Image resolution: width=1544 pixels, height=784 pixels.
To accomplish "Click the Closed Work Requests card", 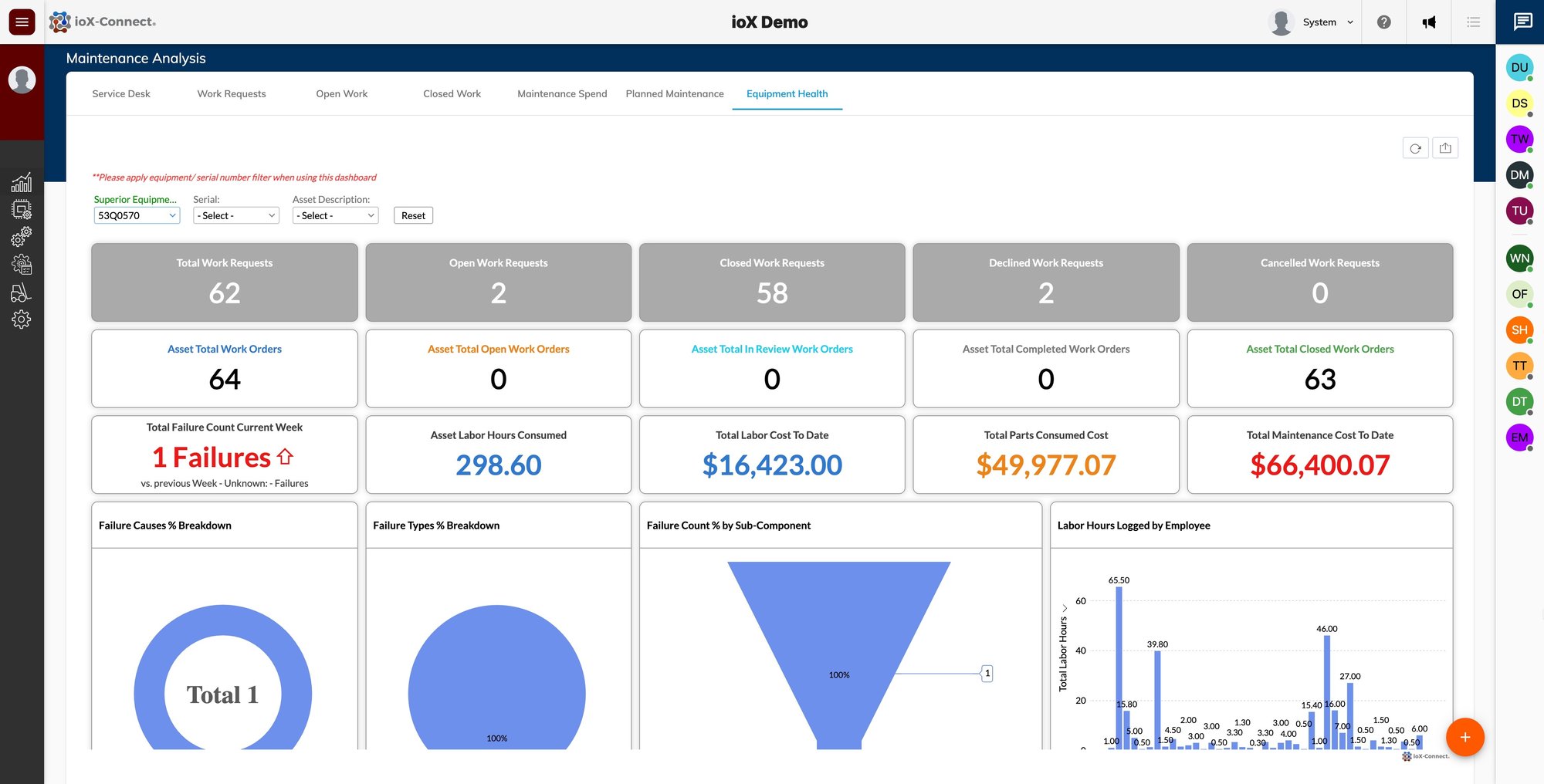I will [772, 282].
